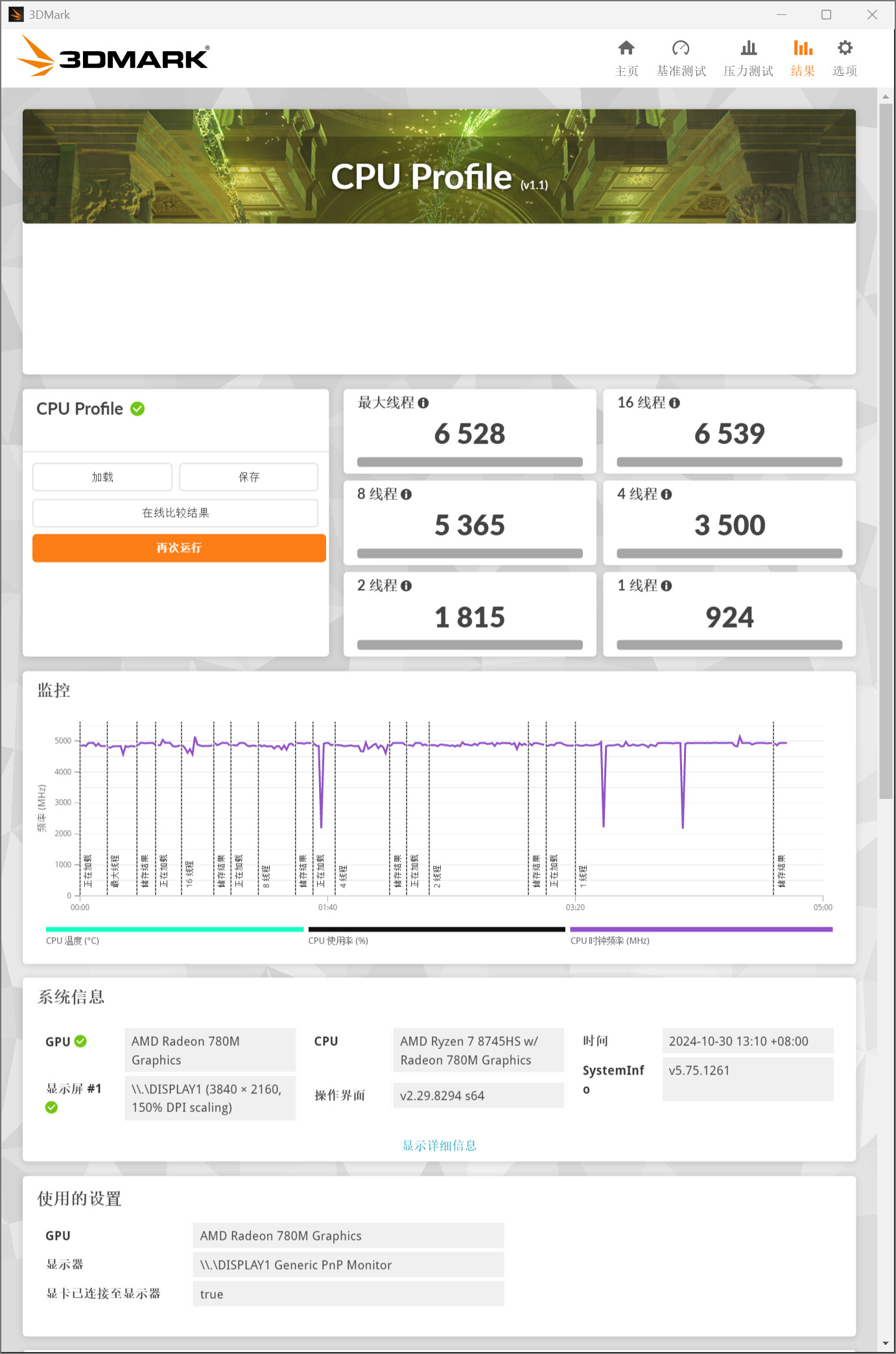This screenshot has height=1354, width=896.
Task: Click info icon beside 1 线程
Action: click(666, 586)
